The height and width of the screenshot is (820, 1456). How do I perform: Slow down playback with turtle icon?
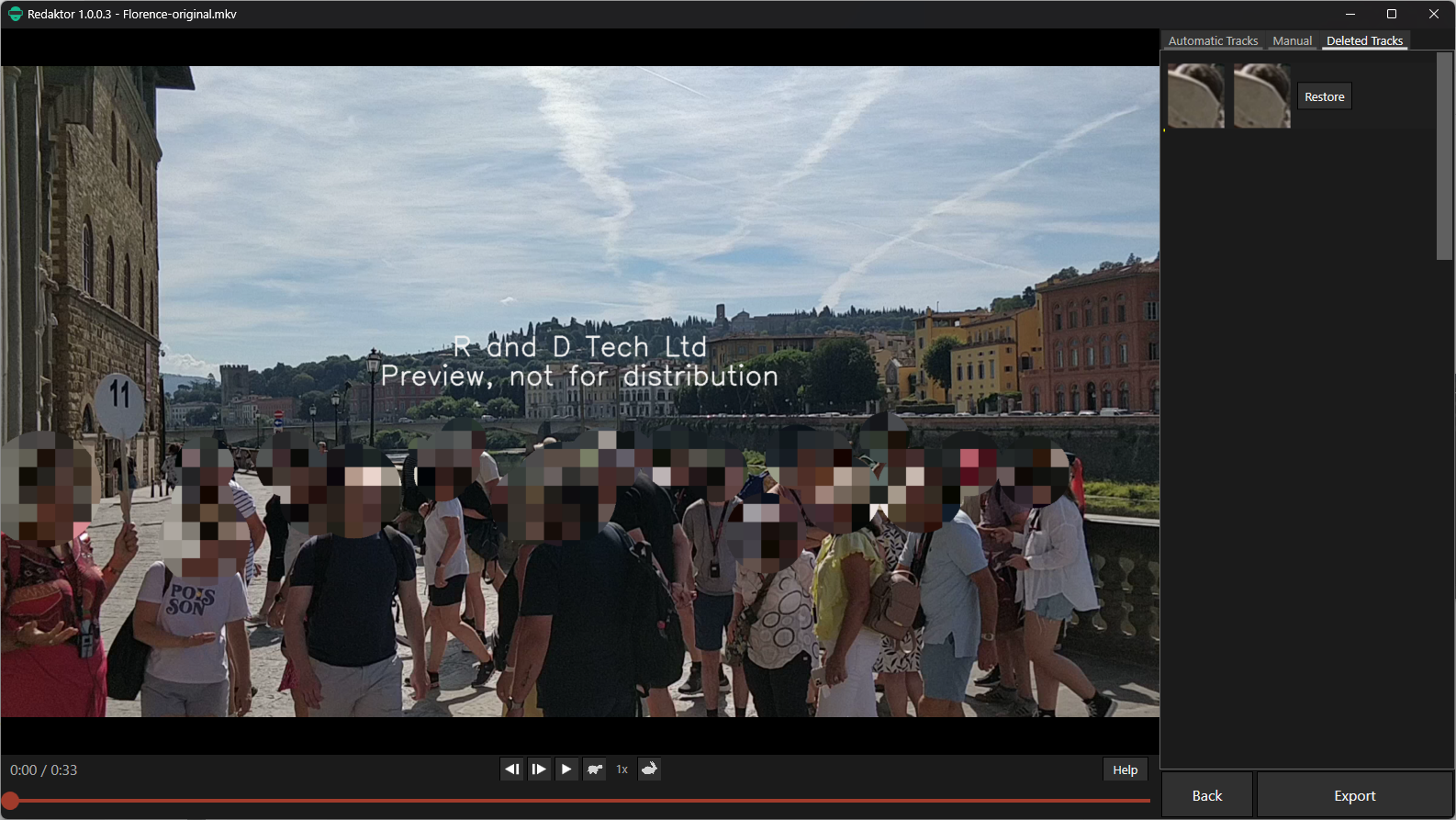(x=595, y=769)
